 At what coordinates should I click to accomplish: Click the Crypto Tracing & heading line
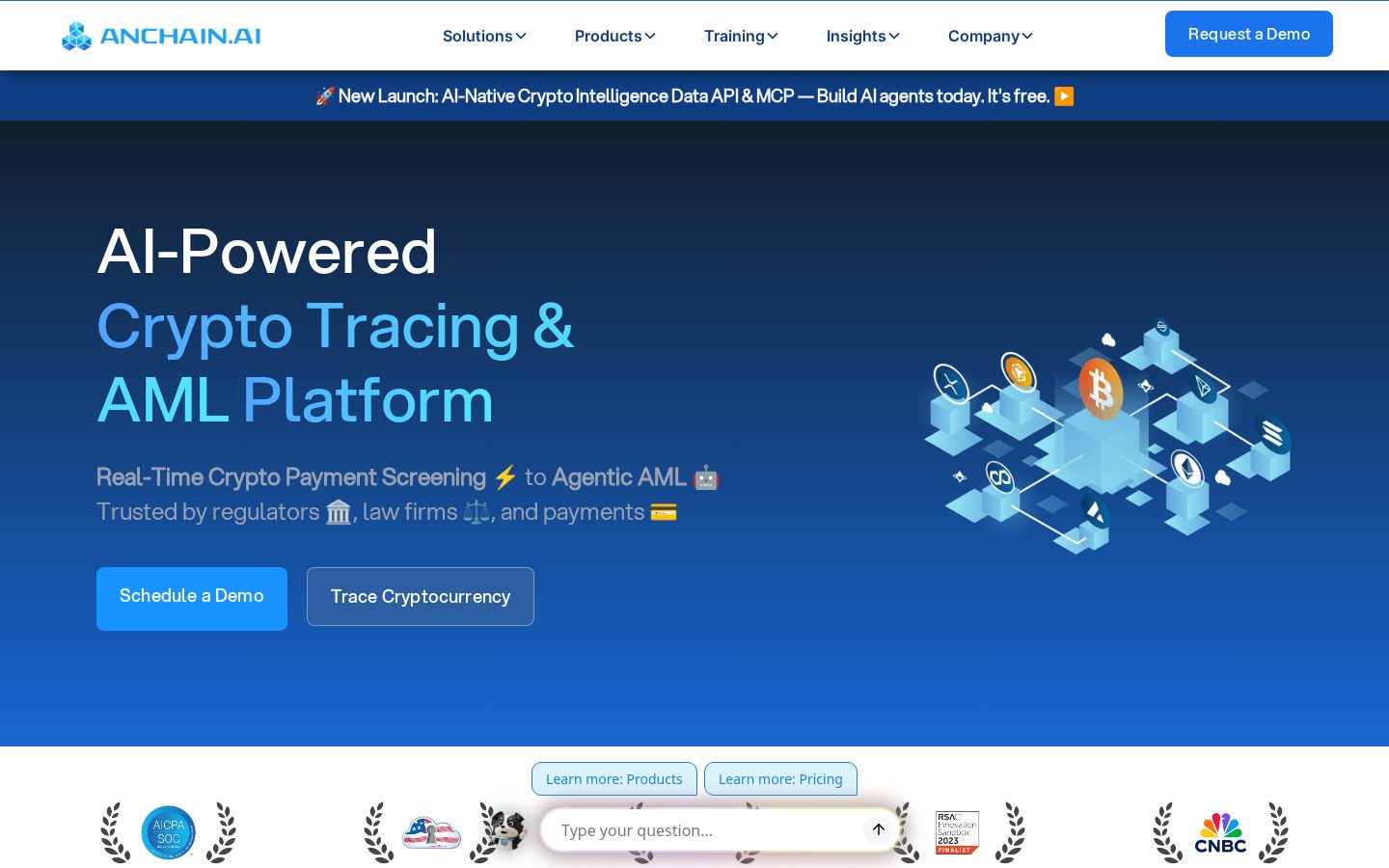pyautogui.click(x=336, y=326)
